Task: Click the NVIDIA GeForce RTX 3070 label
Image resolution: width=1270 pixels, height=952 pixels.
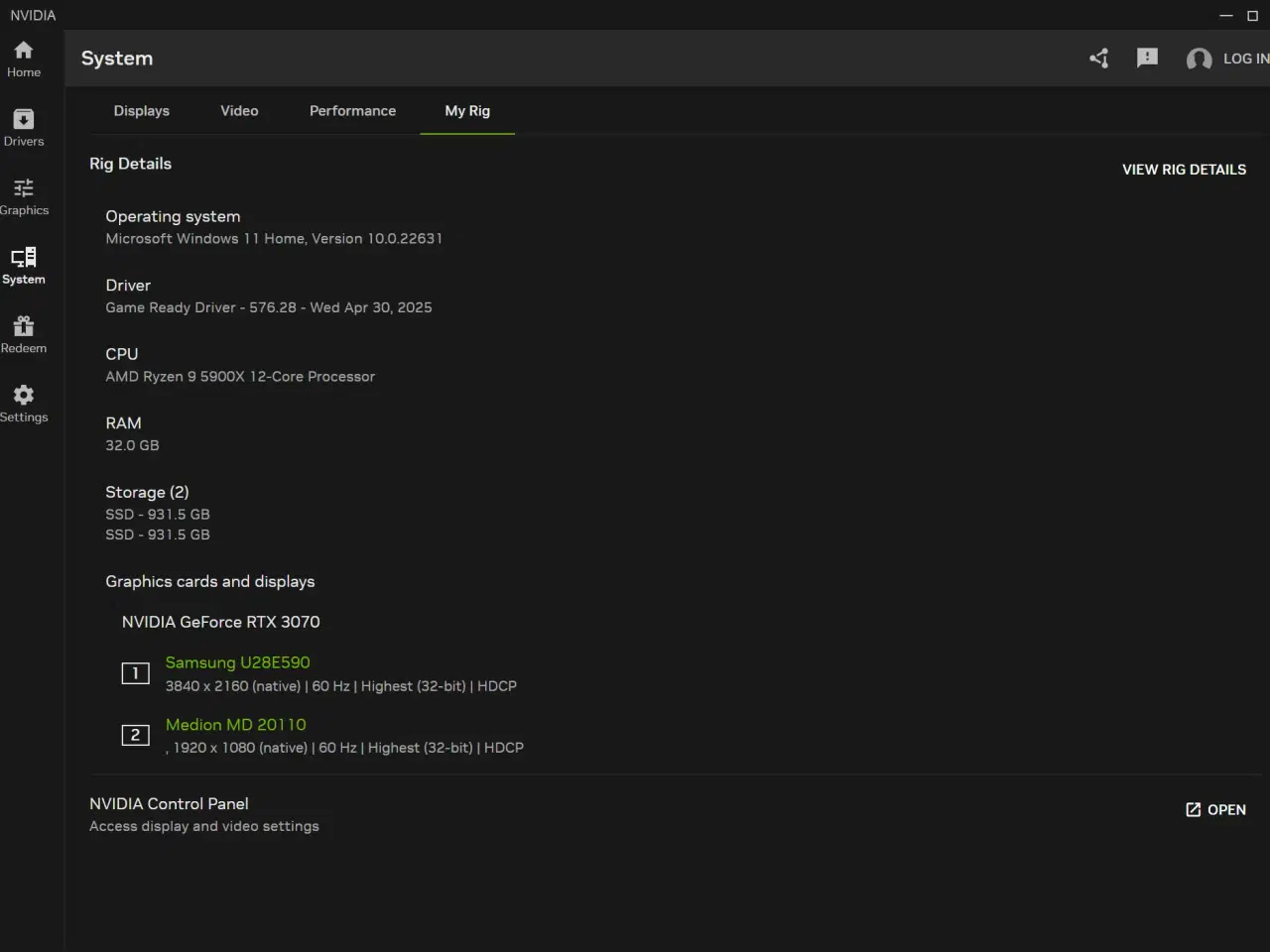Action: [220, 622]
